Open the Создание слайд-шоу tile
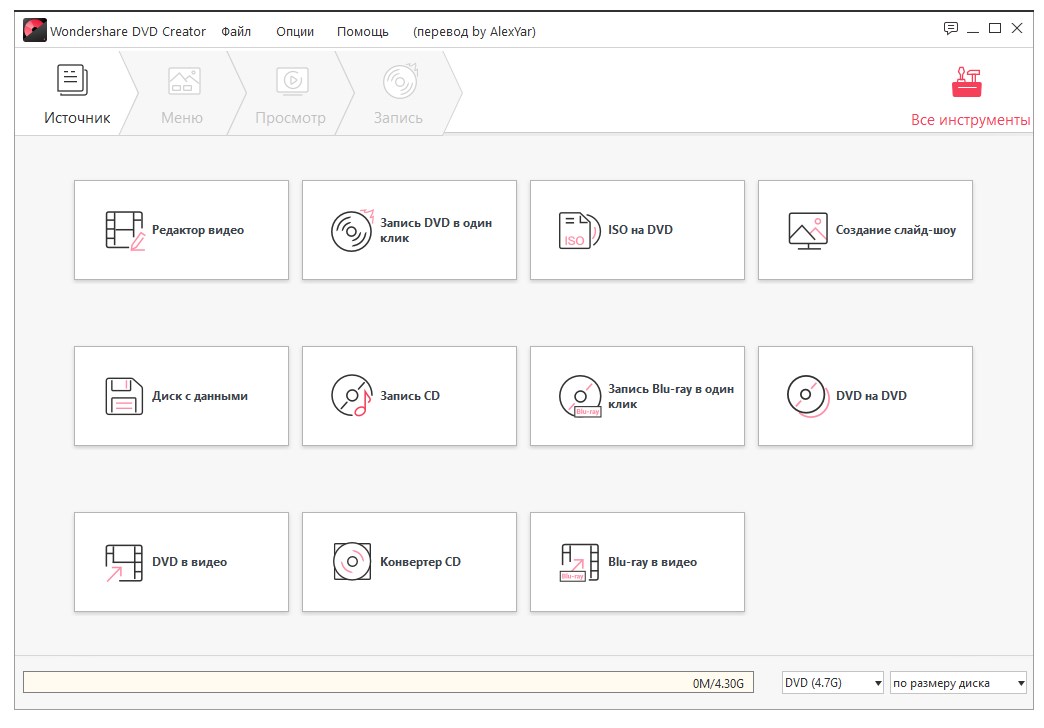 point(865,230)
